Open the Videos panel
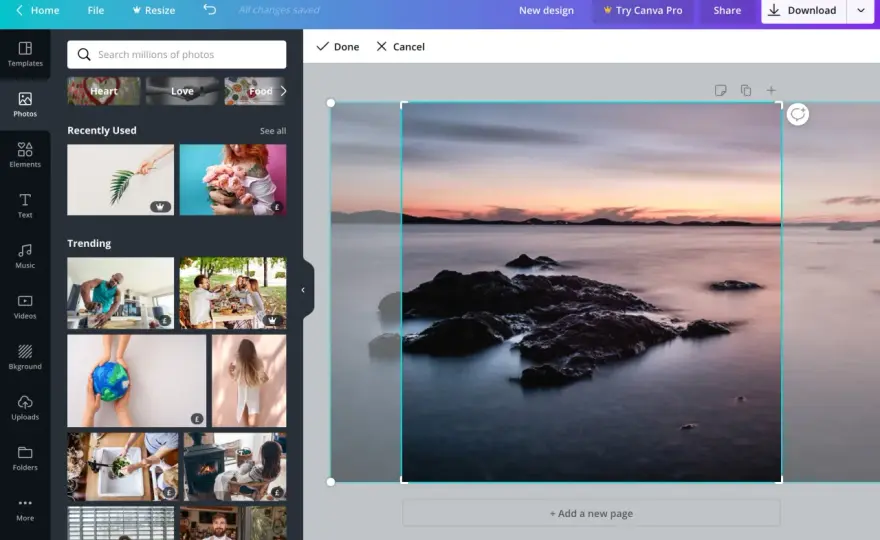 pos(25,306)
